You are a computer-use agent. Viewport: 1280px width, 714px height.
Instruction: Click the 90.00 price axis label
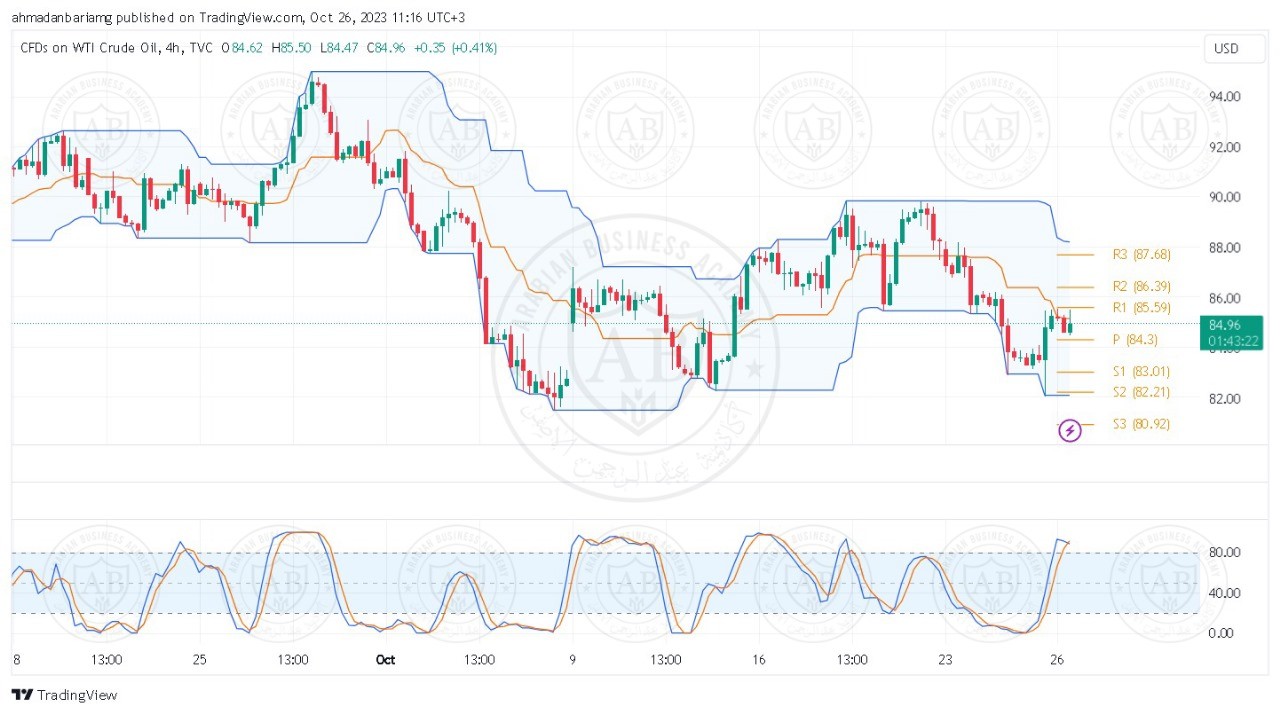click(x=1225, y=197)
